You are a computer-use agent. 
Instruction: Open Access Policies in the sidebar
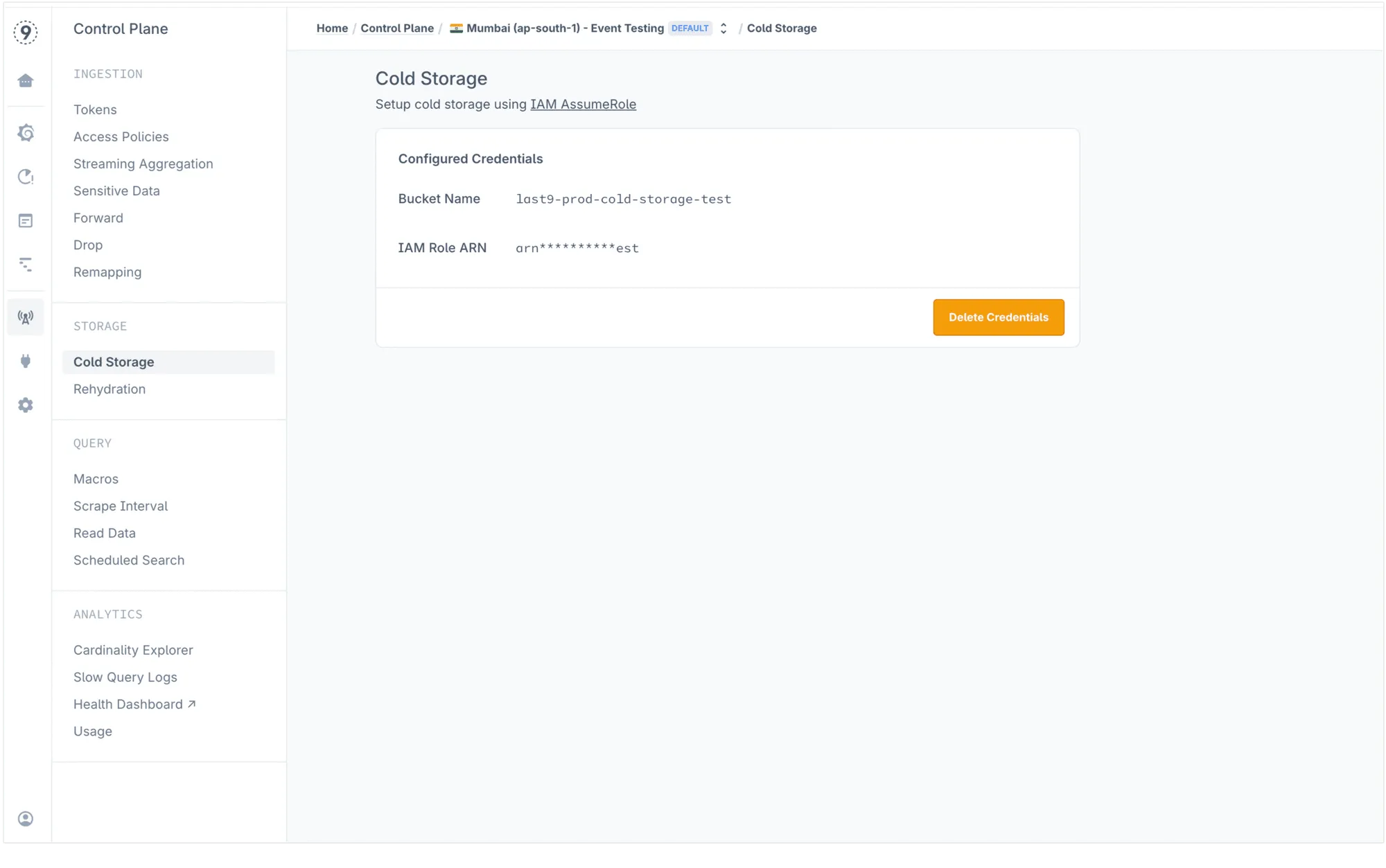click(121, 136)
